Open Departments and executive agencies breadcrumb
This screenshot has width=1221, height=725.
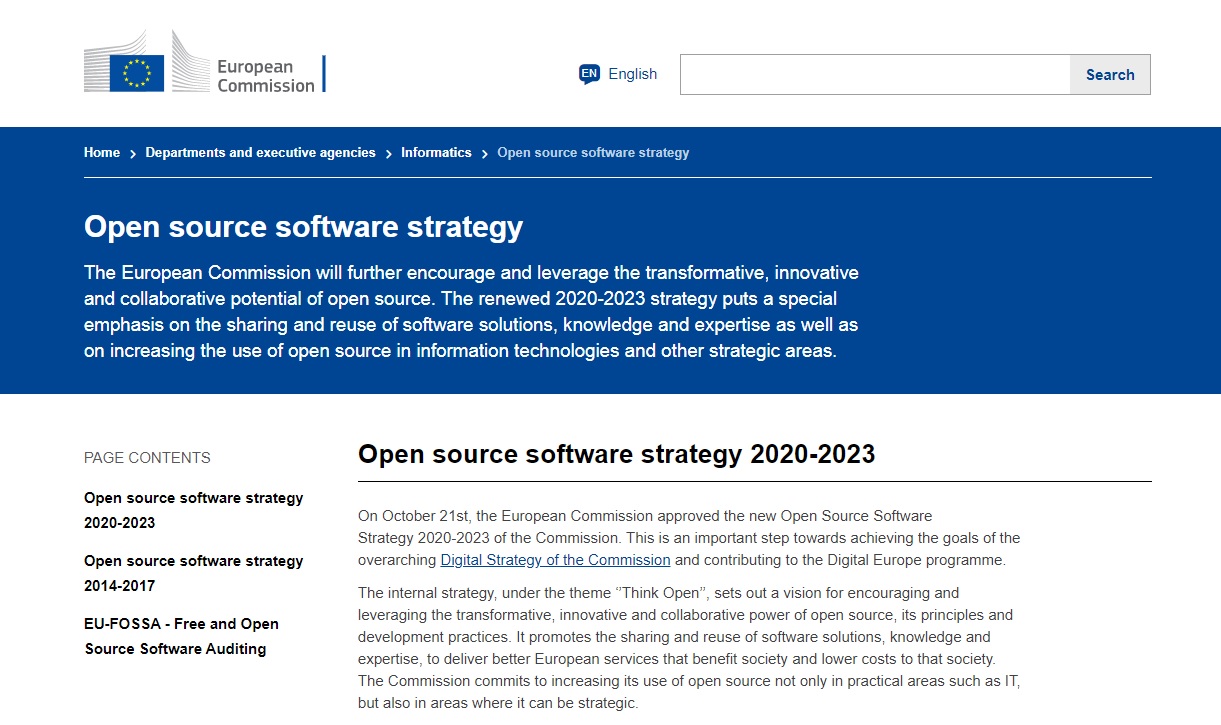tap(260, 153)
